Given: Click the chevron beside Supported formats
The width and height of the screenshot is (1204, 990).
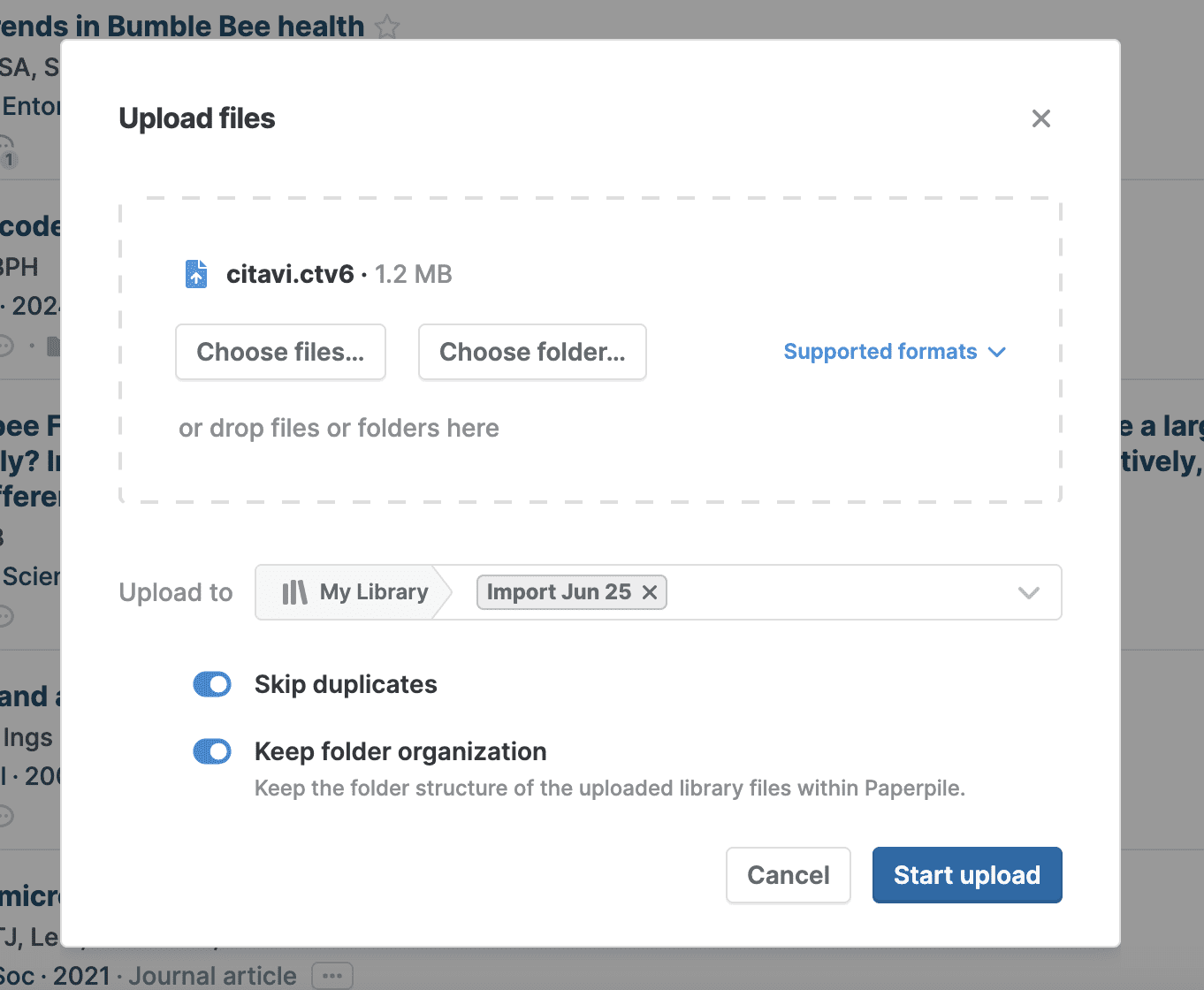Looking at the screenshot, I should (x=997, y=352).
